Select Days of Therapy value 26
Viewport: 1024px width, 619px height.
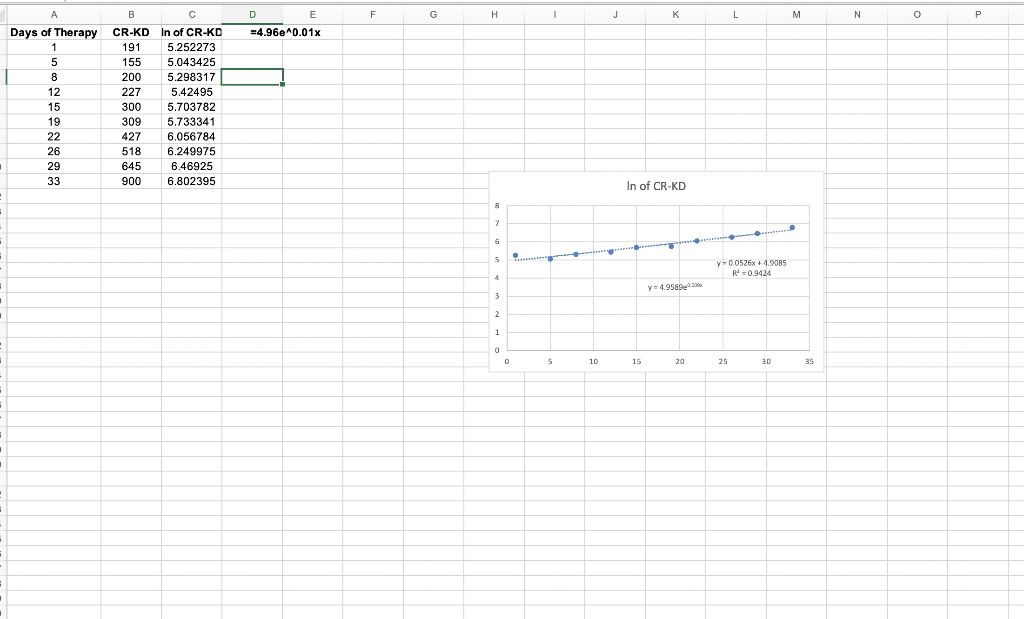[54, 151]
